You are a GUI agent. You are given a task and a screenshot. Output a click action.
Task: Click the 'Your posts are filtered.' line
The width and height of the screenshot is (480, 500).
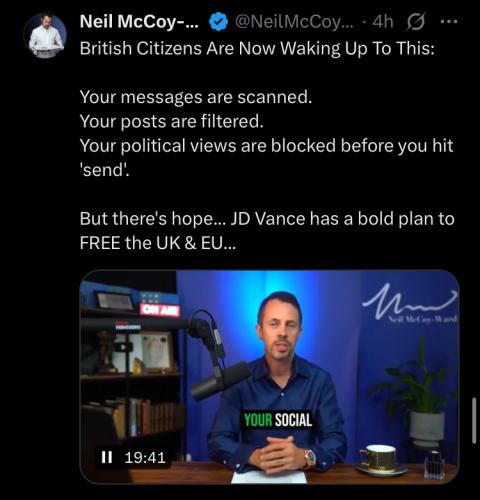(x=172, y=121)
